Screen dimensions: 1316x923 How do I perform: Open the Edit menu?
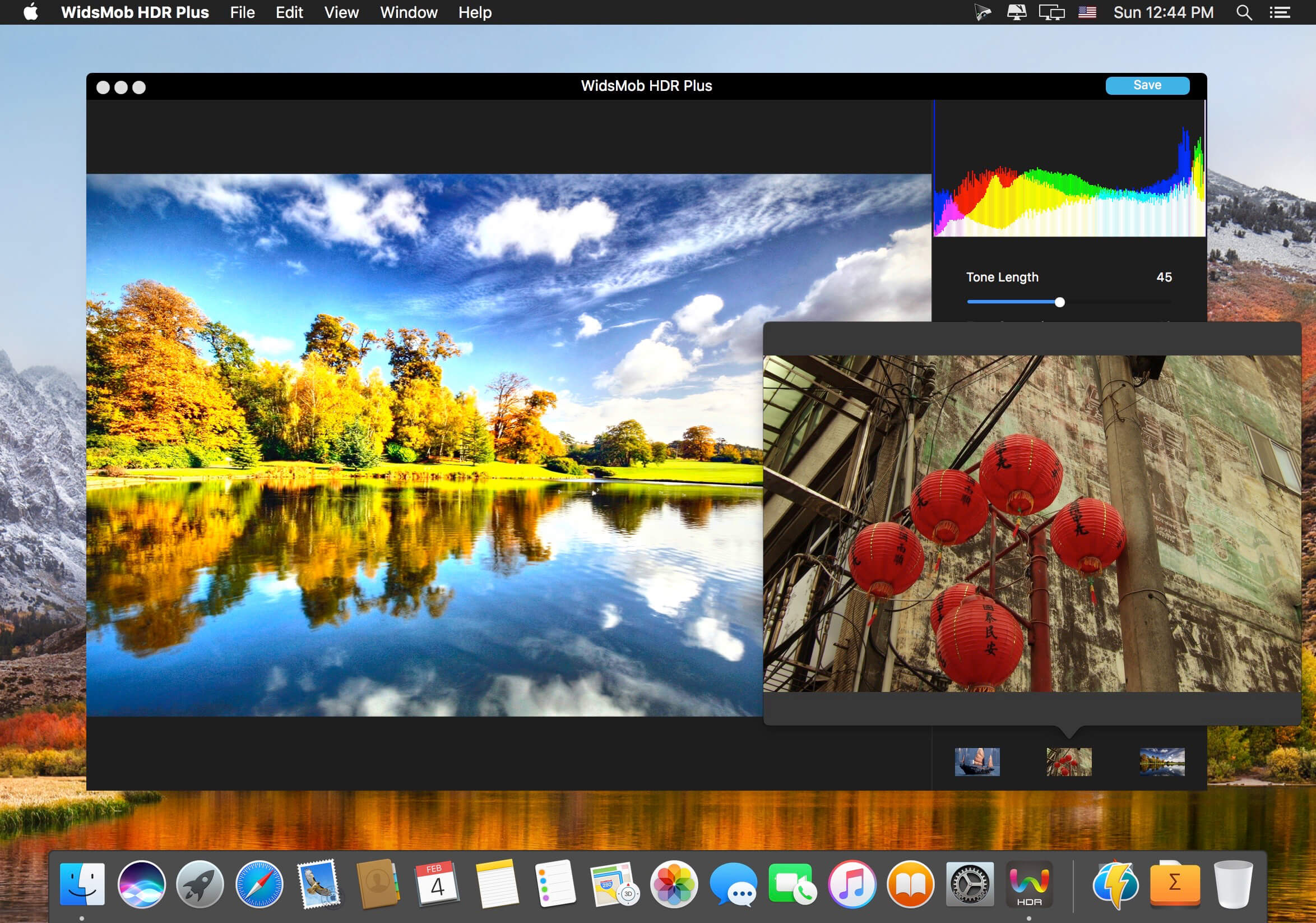(x=289, y=12)
